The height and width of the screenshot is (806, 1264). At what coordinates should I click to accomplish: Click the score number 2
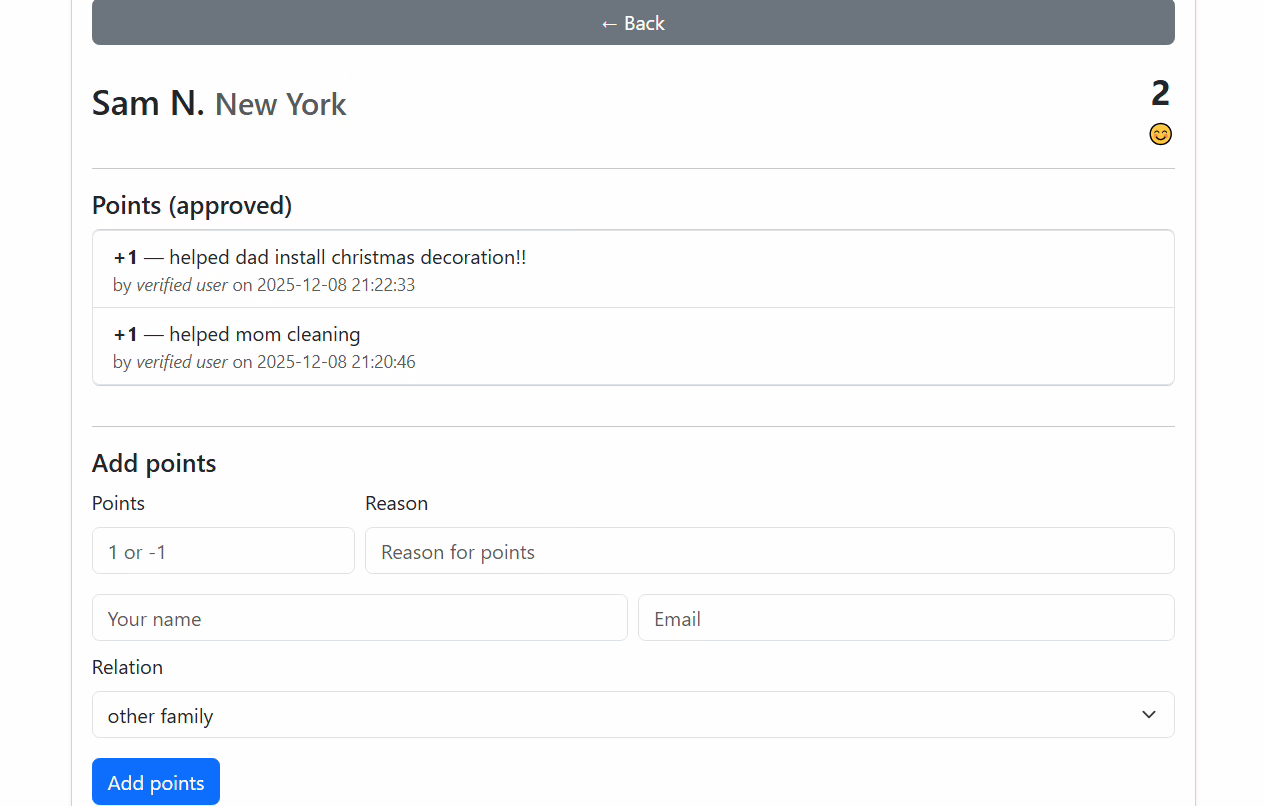pyautogui.click(x=1160, y=93)
